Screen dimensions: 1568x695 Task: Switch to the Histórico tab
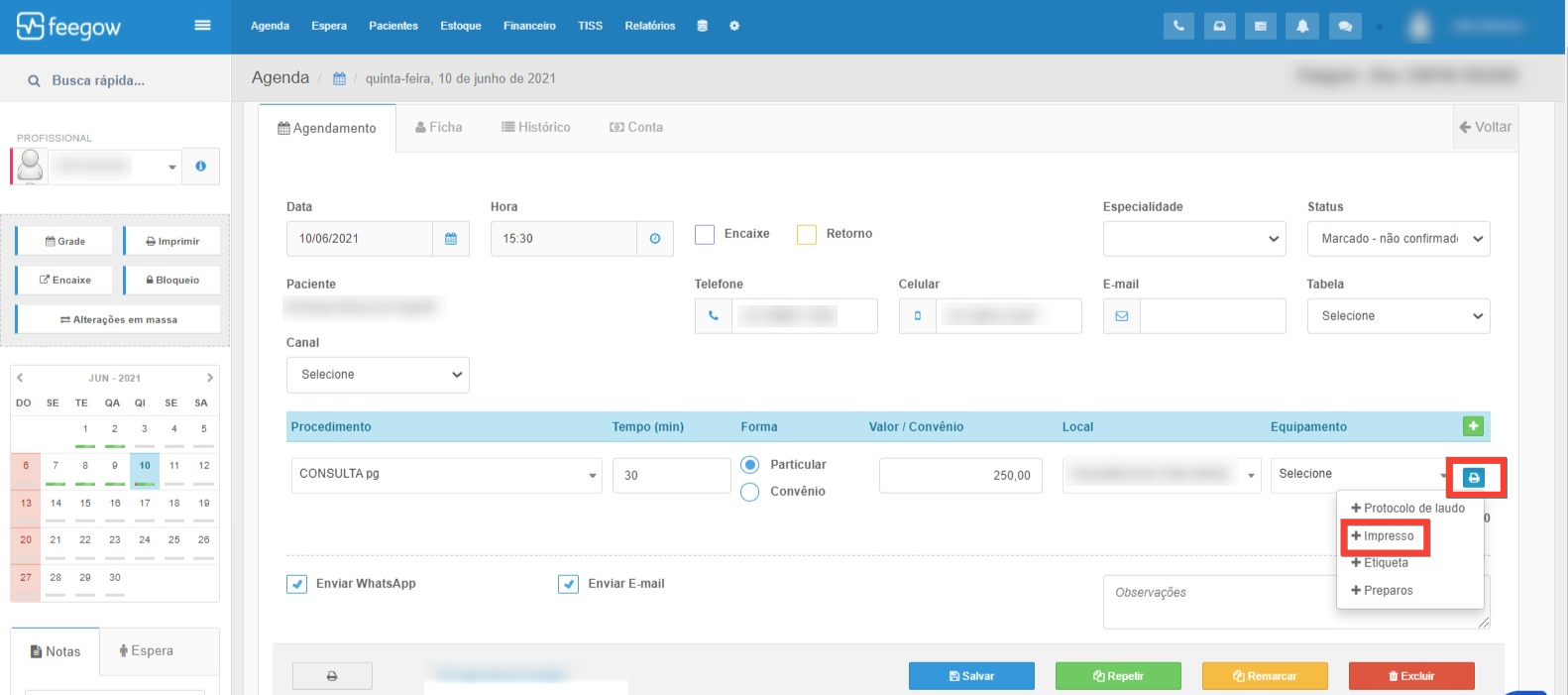click(536, 127)
